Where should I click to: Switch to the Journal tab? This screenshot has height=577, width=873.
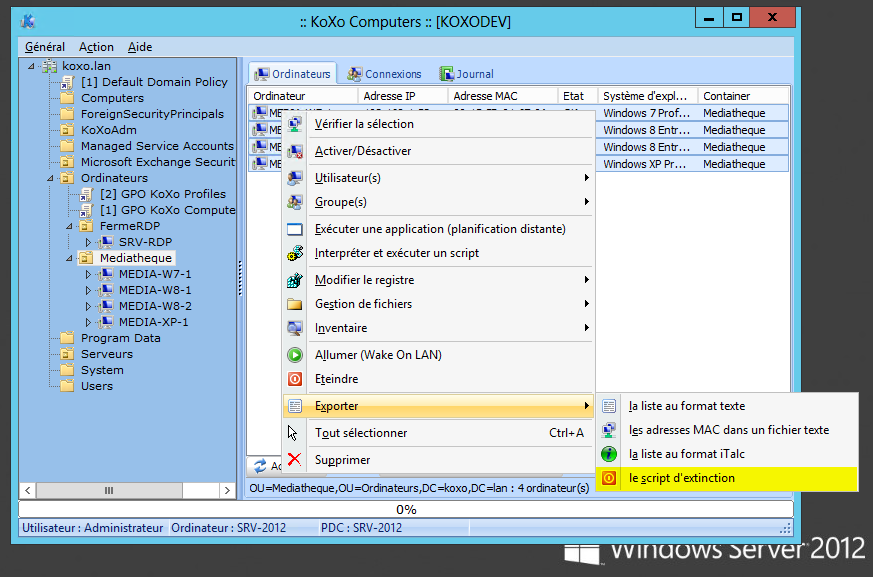pyautogui.click(x=467, y=74)
